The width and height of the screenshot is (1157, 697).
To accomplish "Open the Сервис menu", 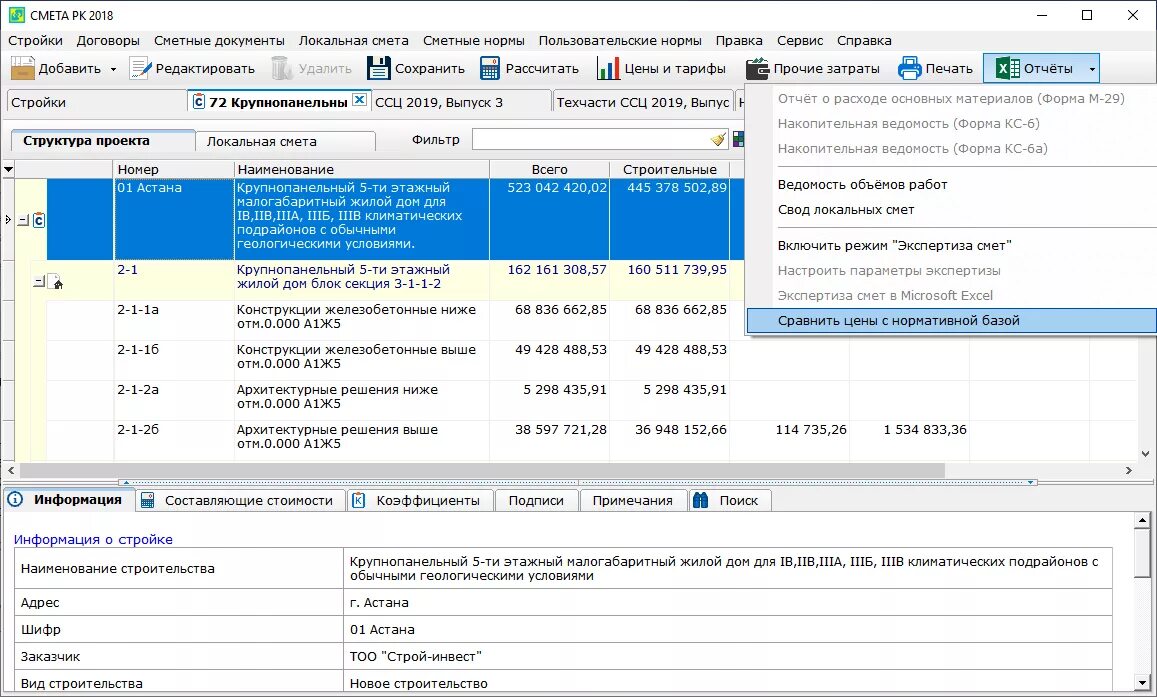I will click(x=800, y=41).
